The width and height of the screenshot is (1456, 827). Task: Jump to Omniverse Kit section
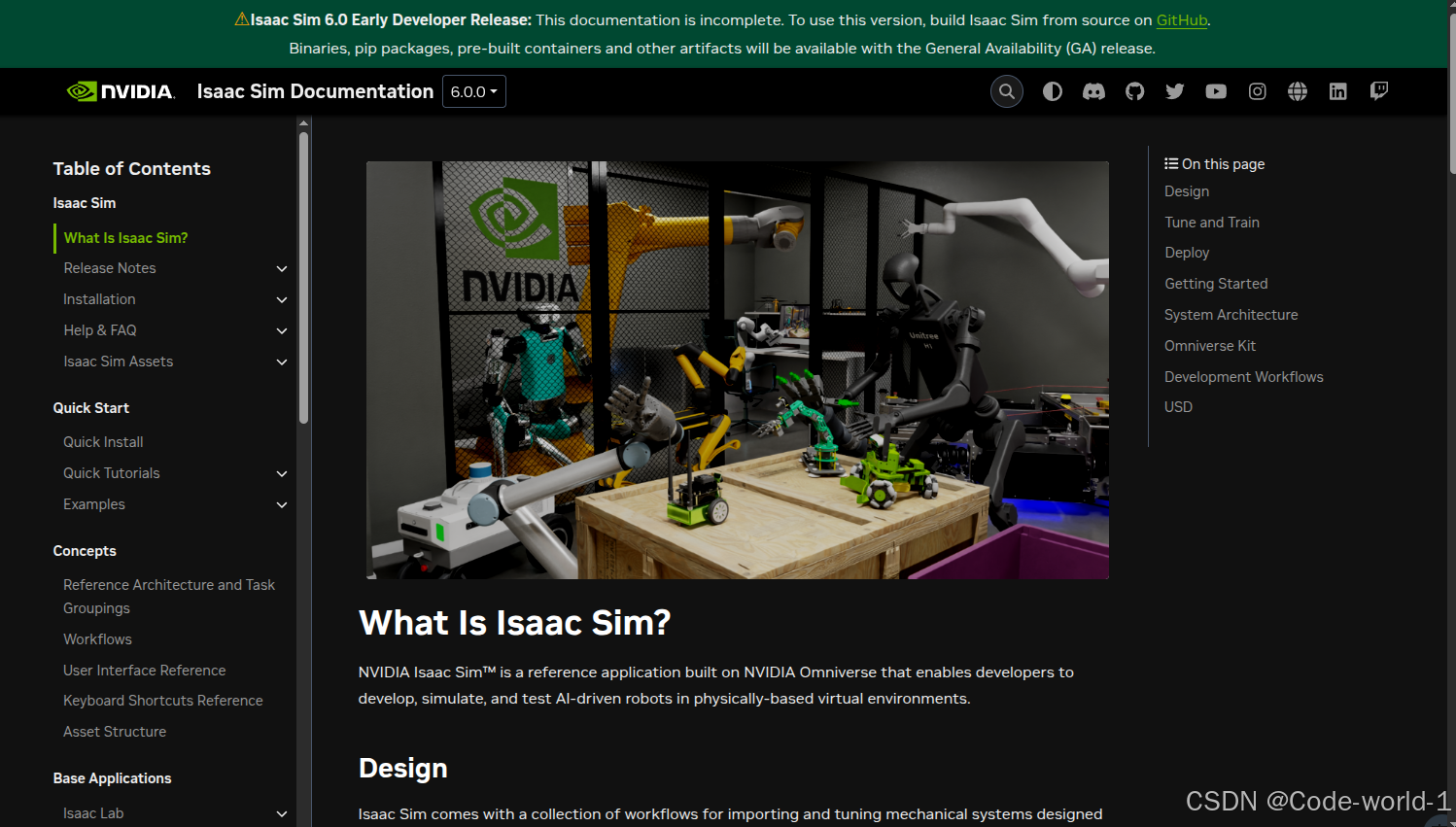pos(1210,346)
